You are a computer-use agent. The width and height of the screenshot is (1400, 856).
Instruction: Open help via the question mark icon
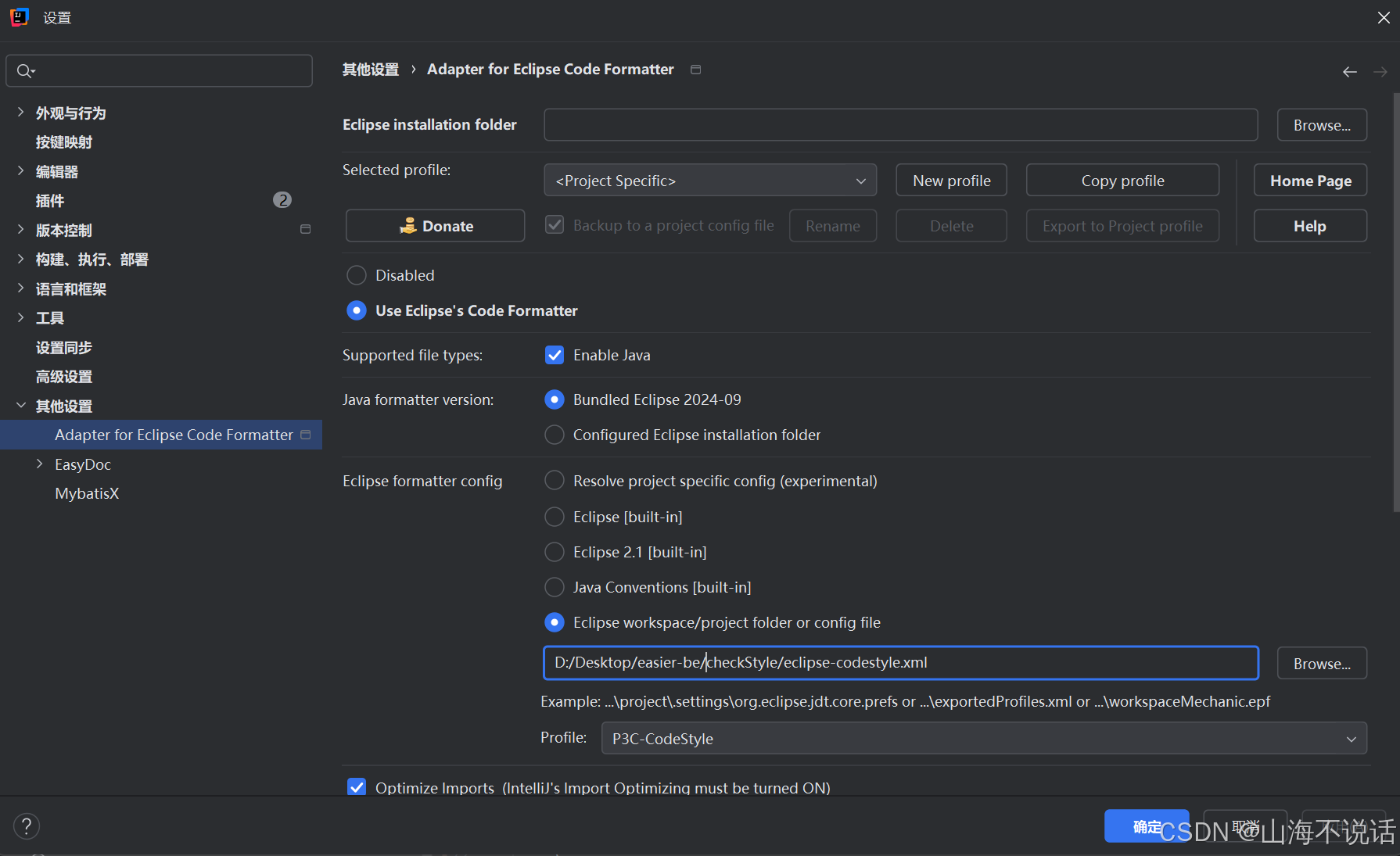click(x=27, y=826)
